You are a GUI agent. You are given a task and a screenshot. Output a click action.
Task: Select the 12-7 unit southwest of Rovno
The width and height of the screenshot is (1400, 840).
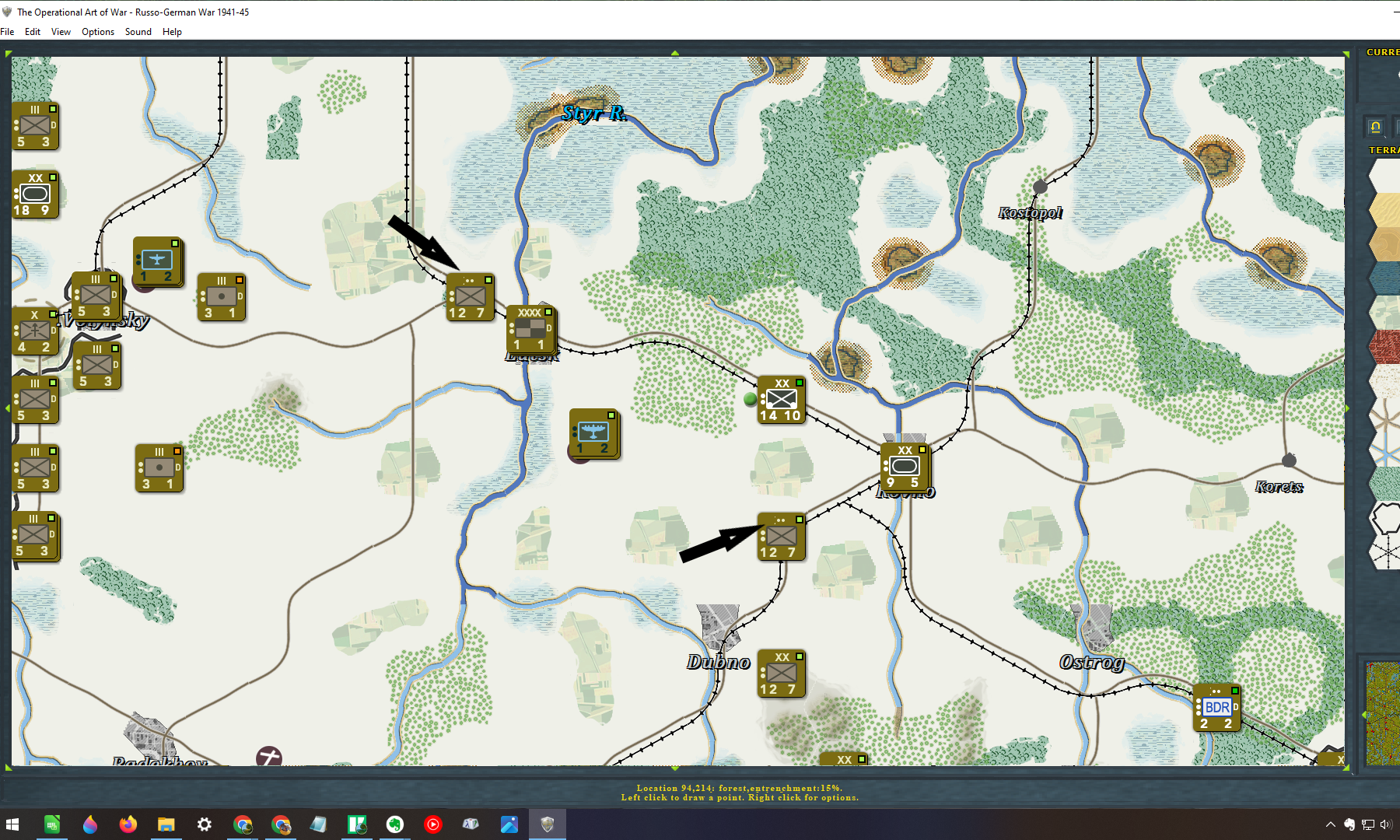point(782,537)
